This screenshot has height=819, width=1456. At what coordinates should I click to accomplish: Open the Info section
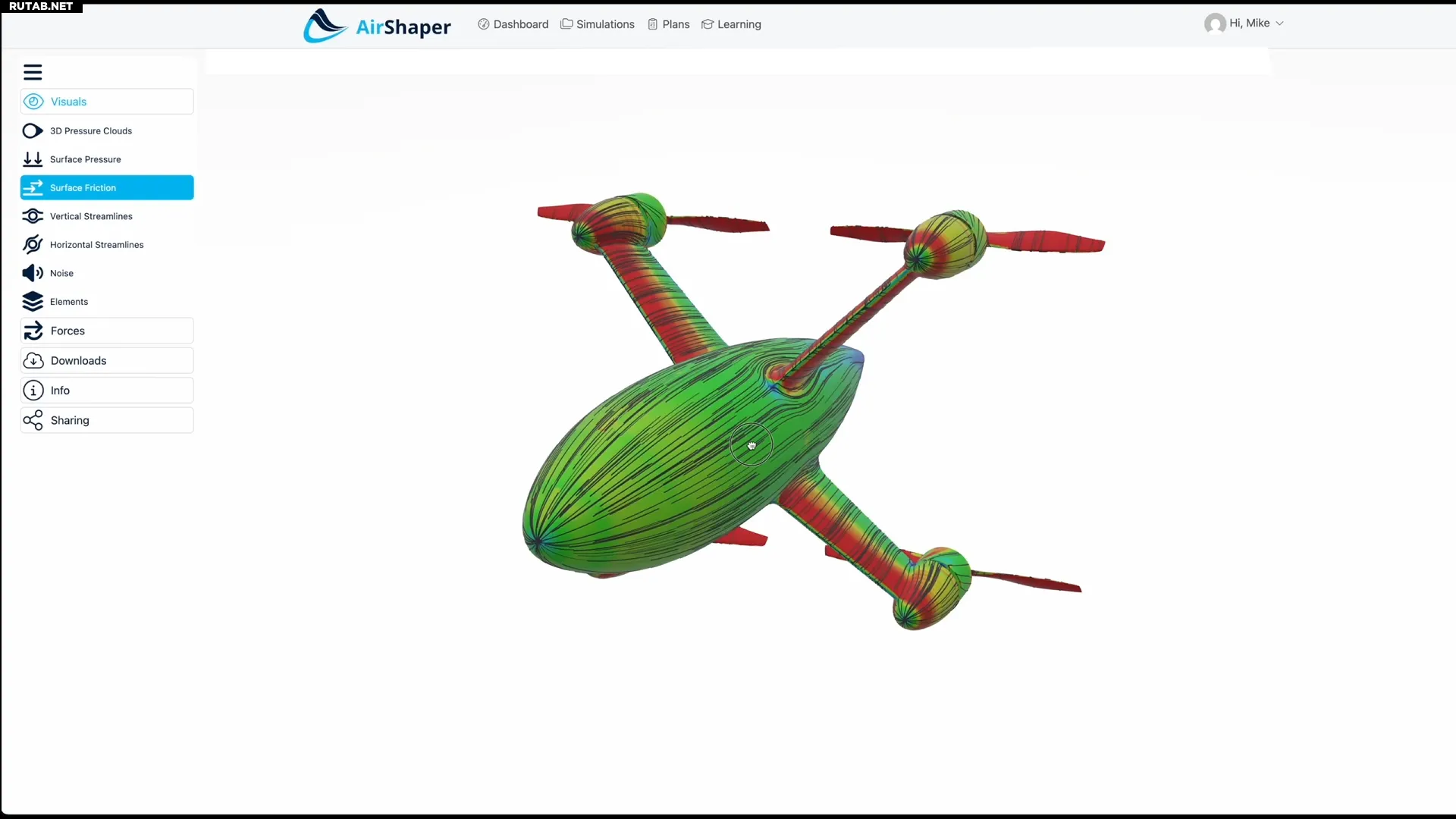tap(107, 391)
